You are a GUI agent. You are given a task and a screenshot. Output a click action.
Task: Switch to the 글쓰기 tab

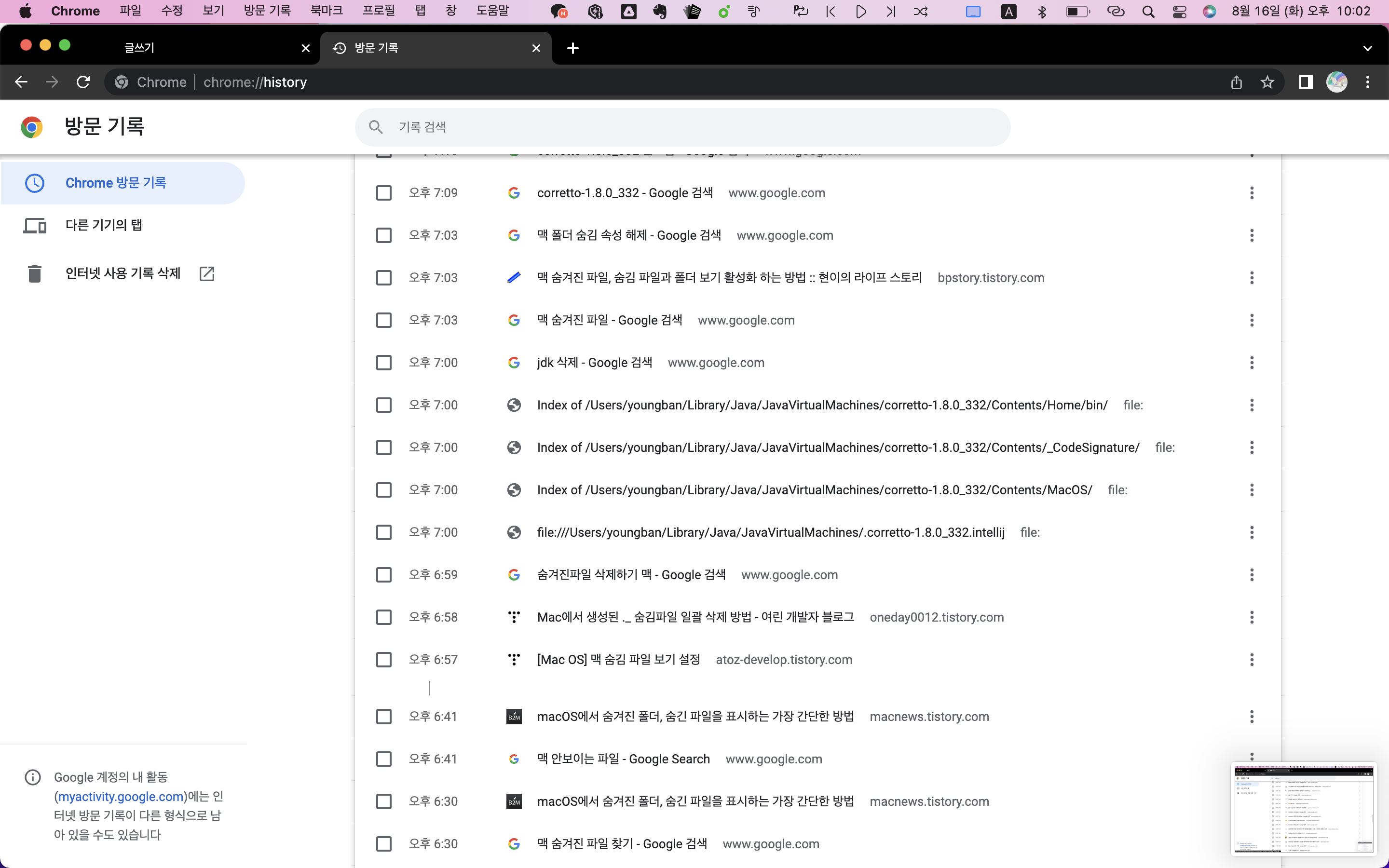(140, 48)
